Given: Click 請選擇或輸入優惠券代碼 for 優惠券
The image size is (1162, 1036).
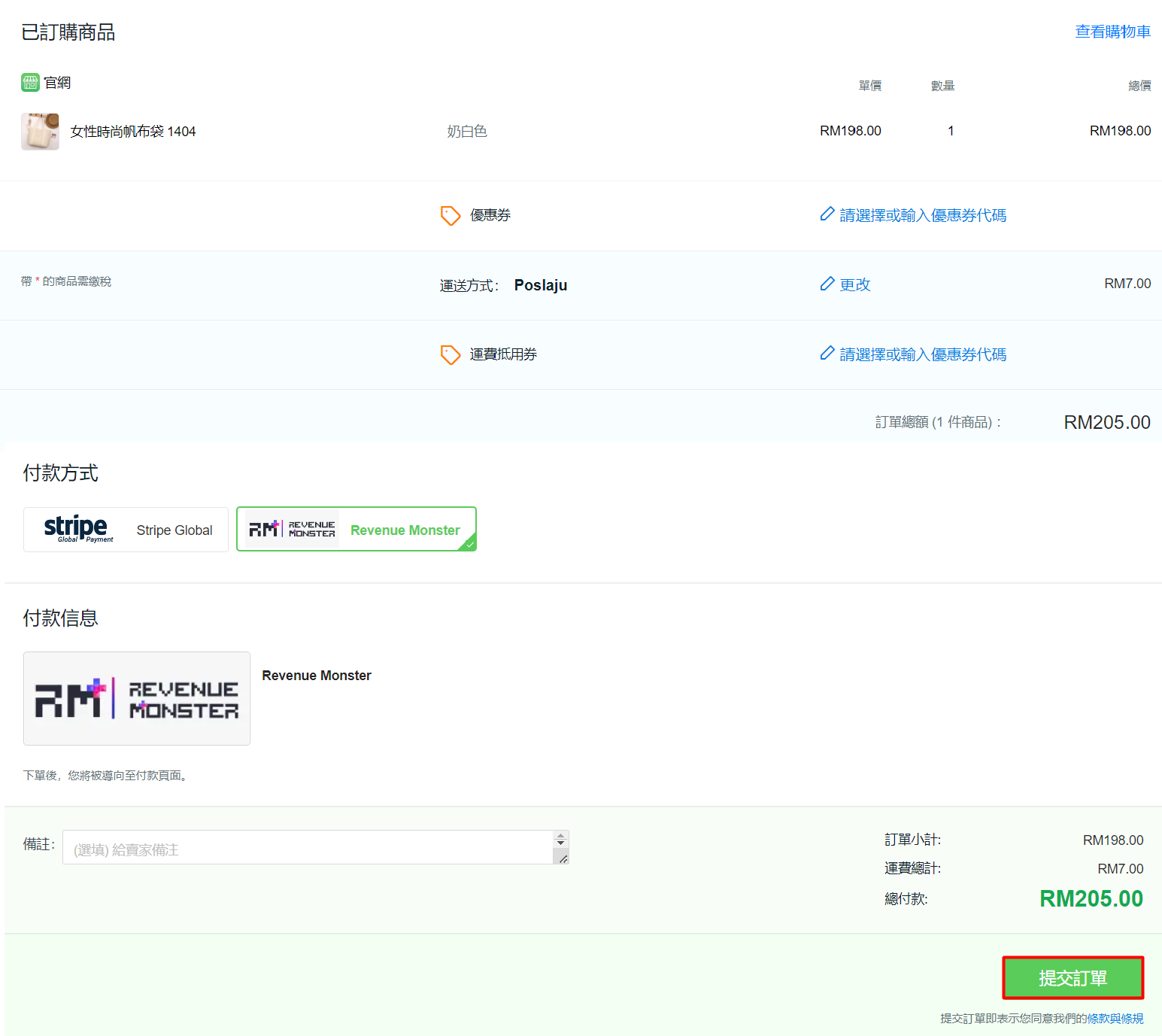Looking at the screenshot, I should tap(923, 215).
